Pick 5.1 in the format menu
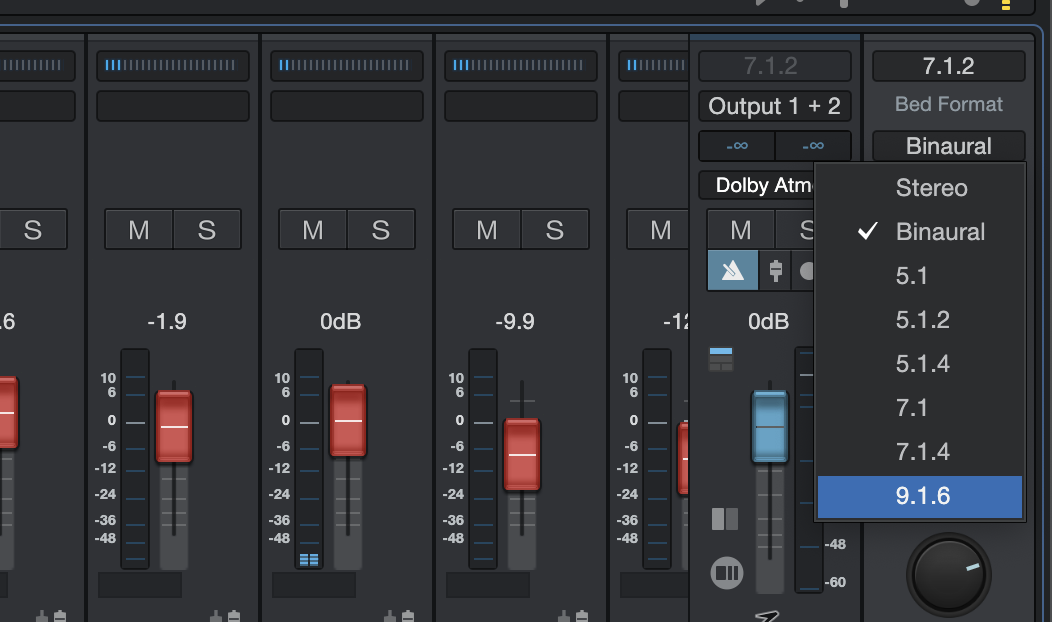The image size is (1052, 622). (x=920, y=276)
